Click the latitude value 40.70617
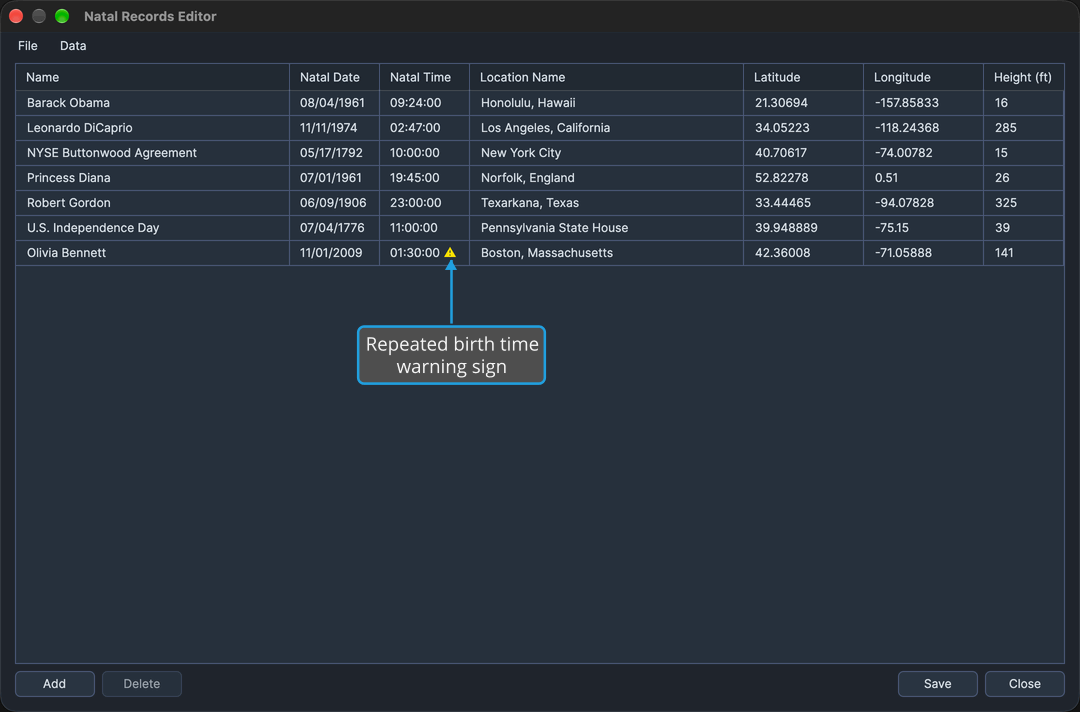 pyautogui.click(x=804, y=153)
